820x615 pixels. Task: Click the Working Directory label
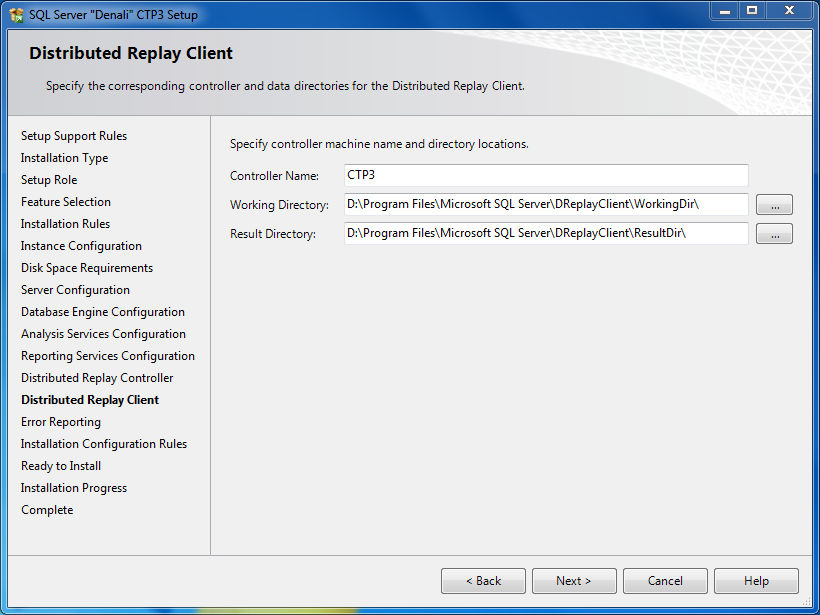click(x=279, y=204)
